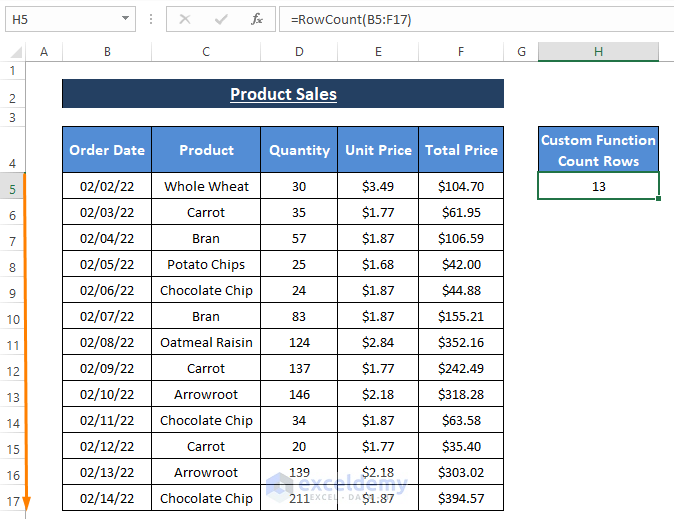This screenshot has height=519, width=674.
Task: Click the Product Sales title cell
Action: [x=283, y=95]
